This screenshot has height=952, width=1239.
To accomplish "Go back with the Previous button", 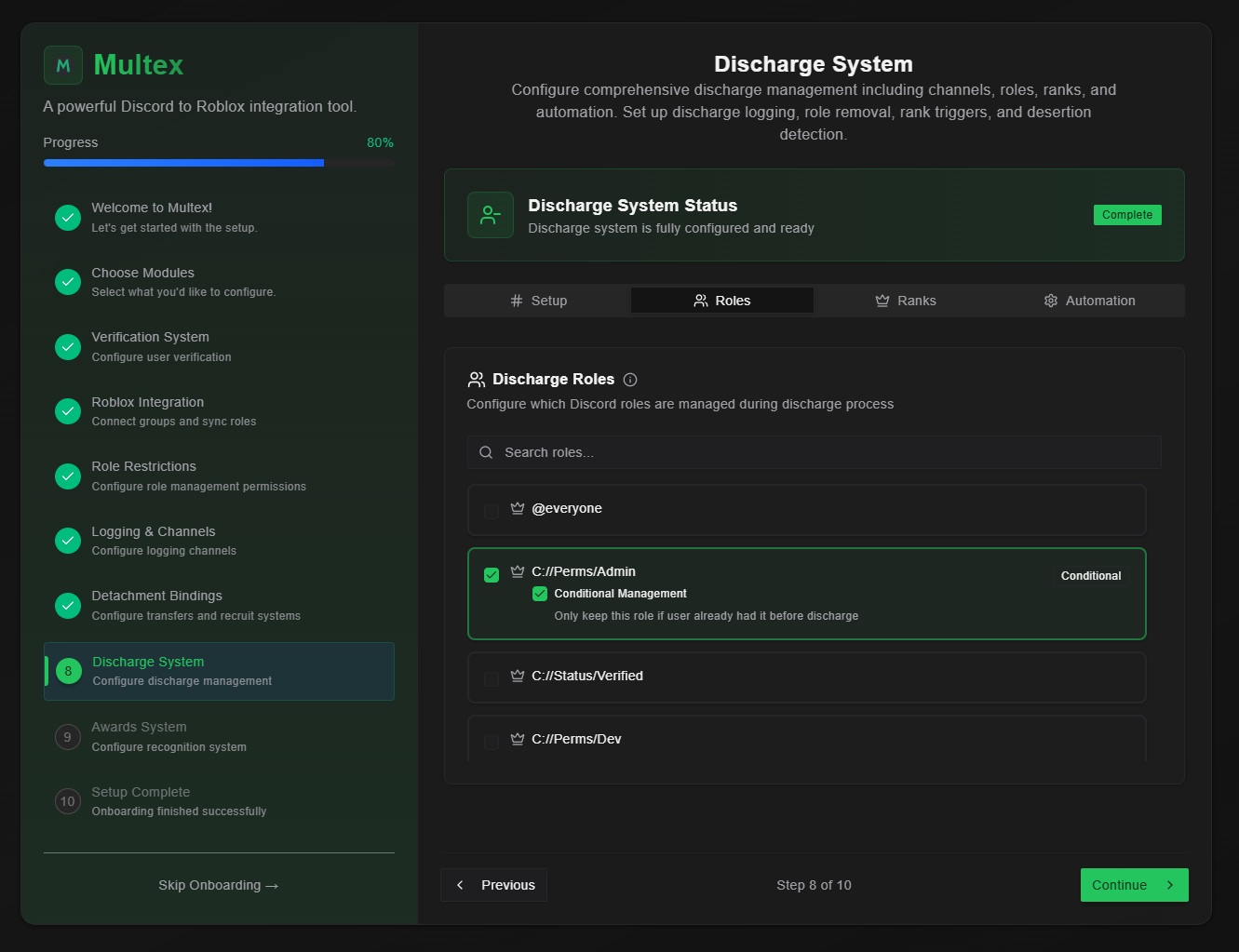I will click(494, 885).
